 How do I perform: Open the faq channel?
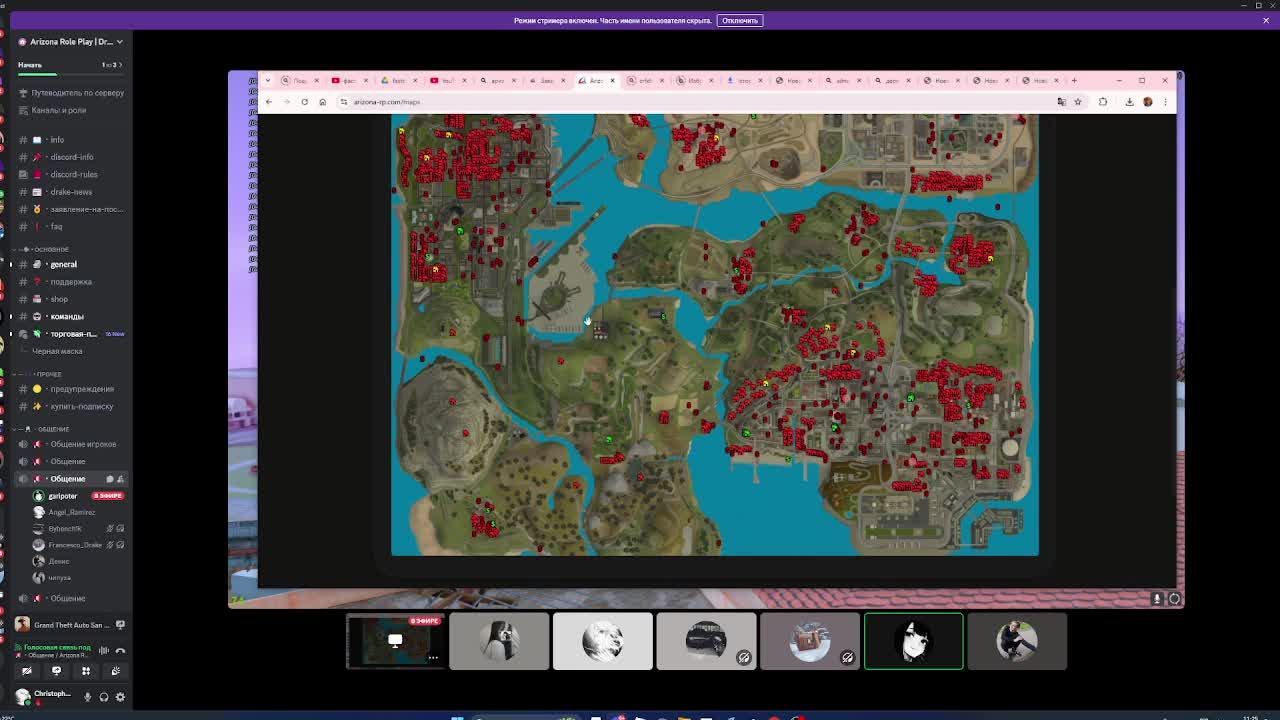tap(70, 227)
